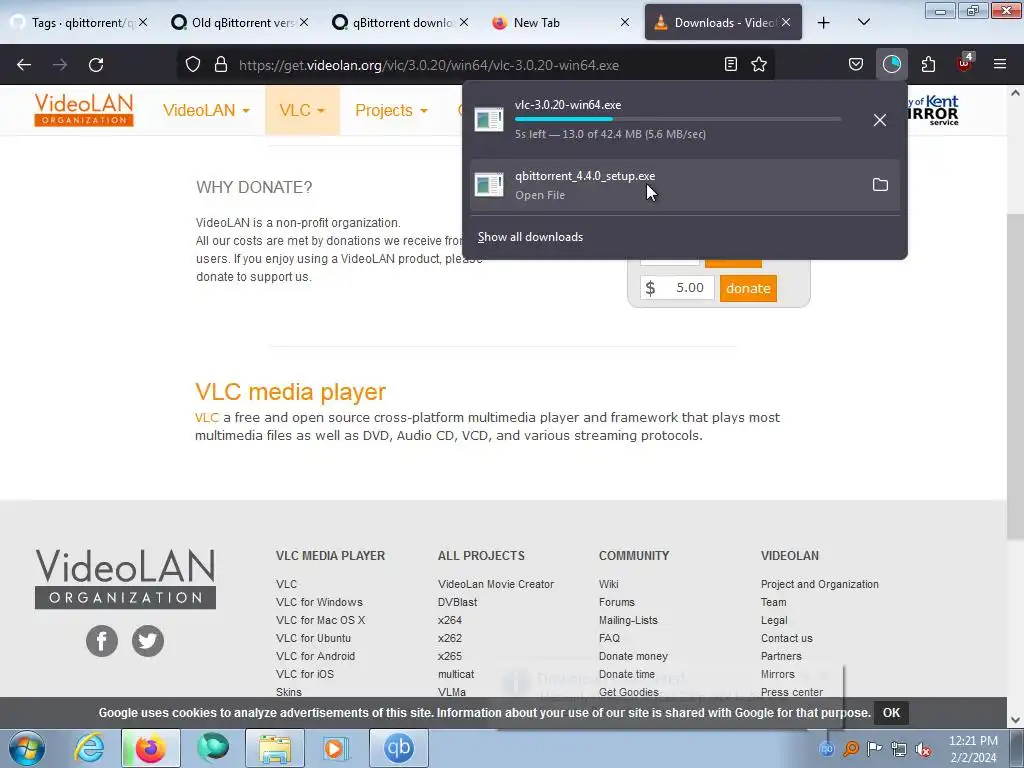Open VLC for Windows footer link
The height and width of the screenshot is (768, 1024).
point(319,602)
